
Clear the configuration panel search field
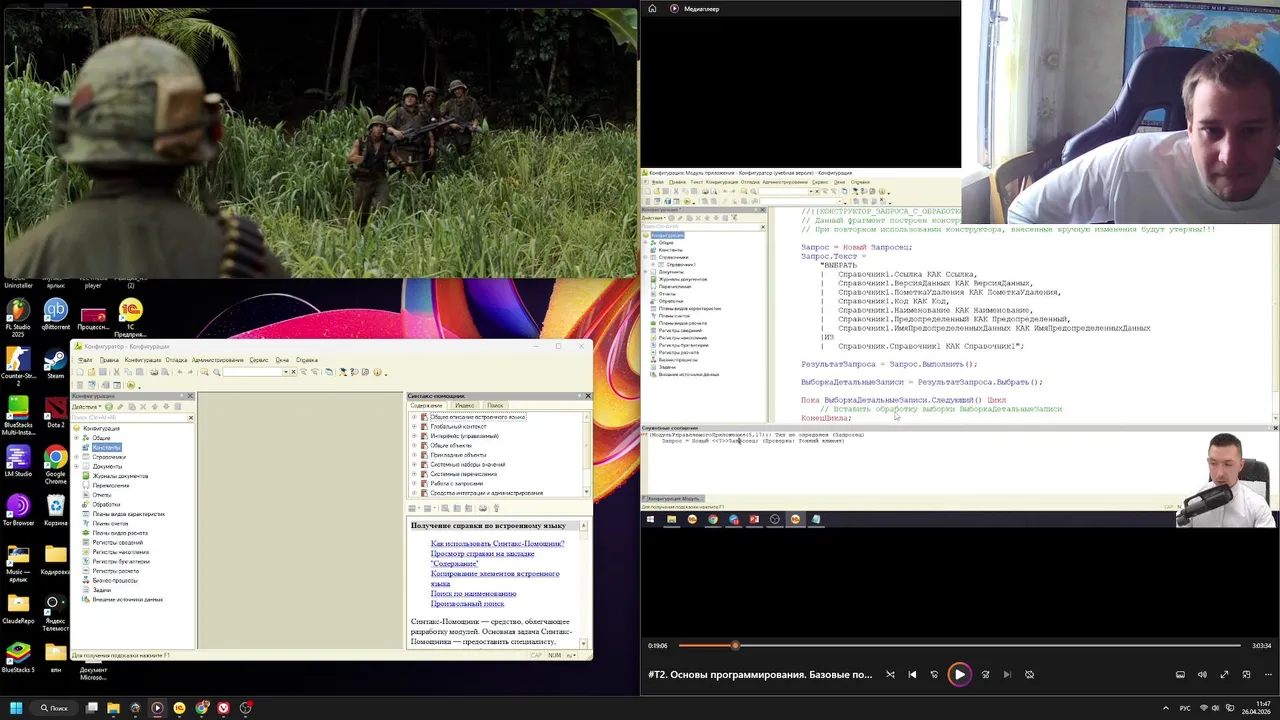pos(191,417)
